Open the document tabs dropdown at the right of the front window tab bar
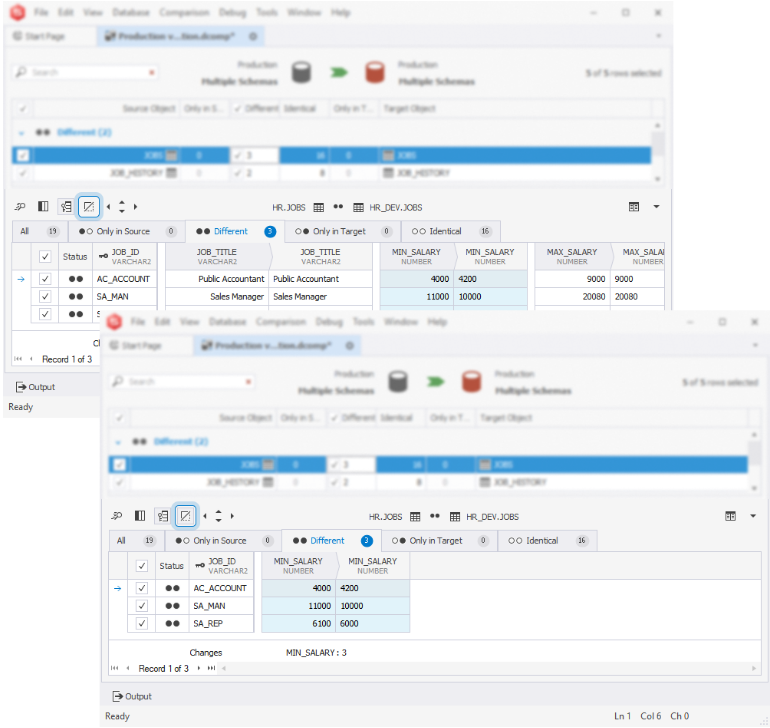 [x=755, y=345]
